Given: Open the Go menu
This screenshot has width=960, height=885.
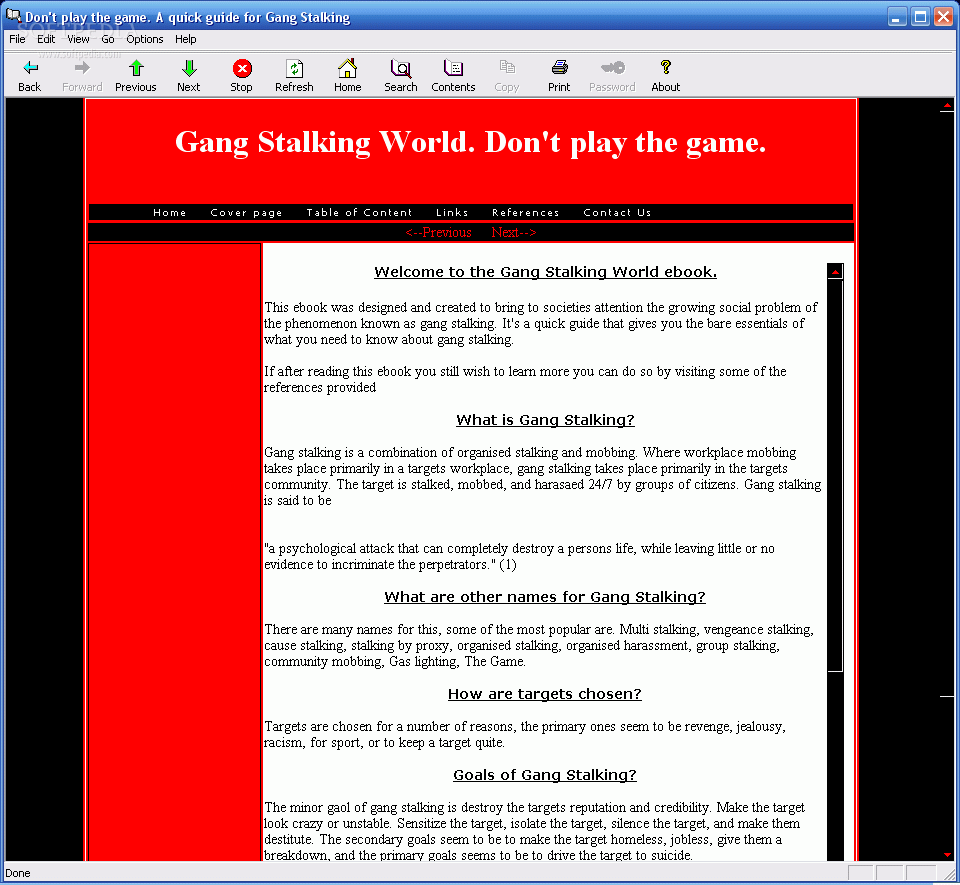Looking at the screenshot, I should click(108, 39).
